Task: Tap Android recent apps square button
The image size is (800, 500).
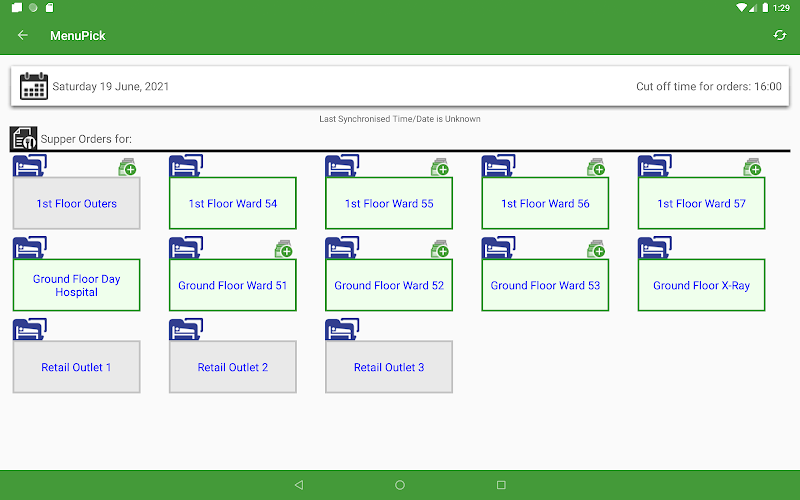Action: pos(501,485)
